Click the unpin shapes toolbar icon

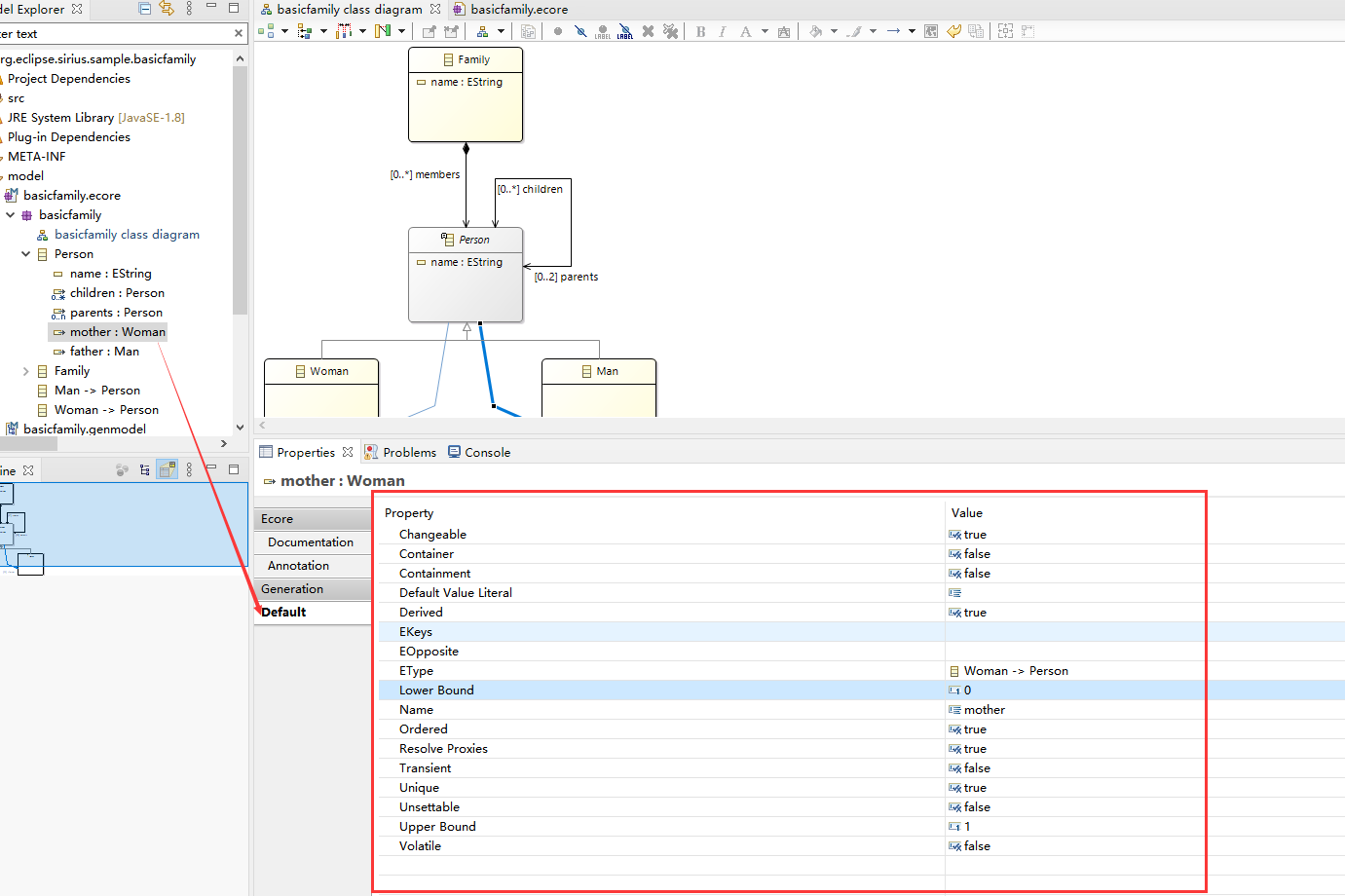click(x=451, y=31)
